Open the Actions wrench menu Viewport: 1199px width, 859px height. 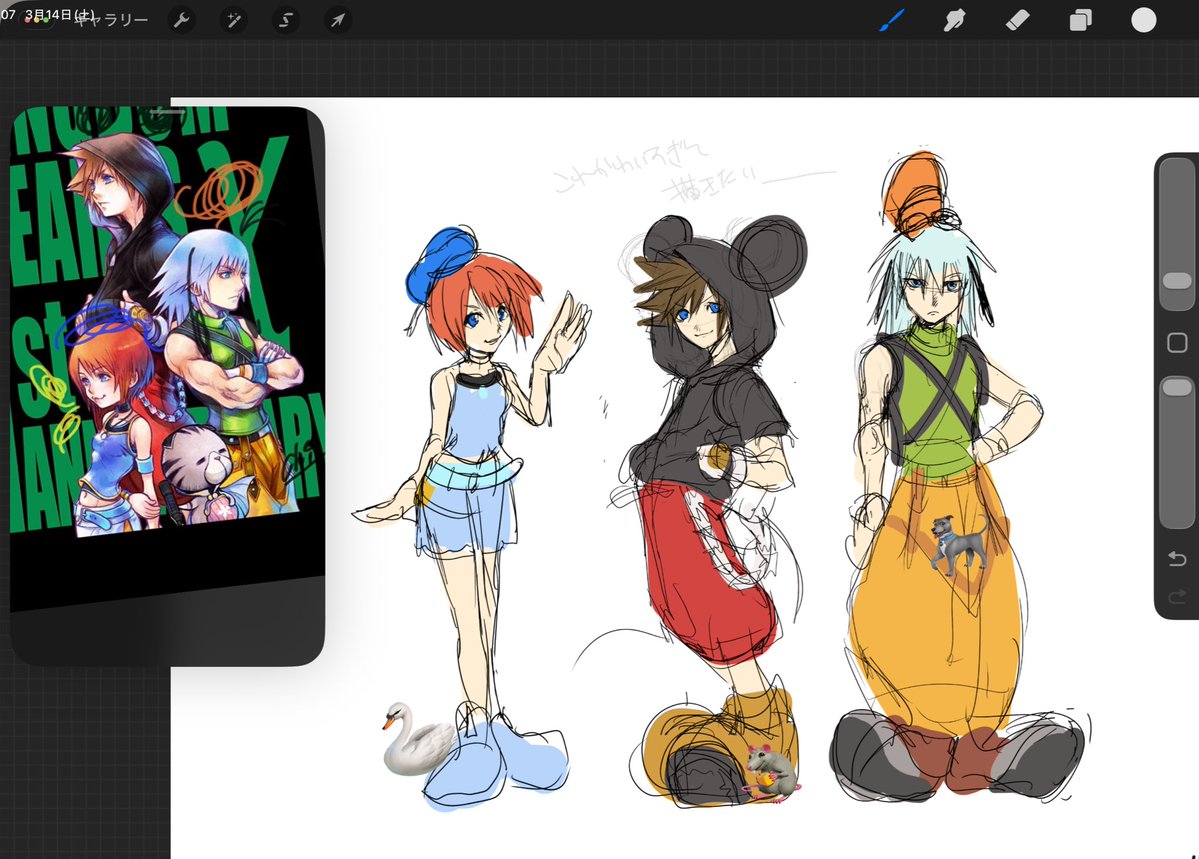pyautogui.click(x=181, y=20)
